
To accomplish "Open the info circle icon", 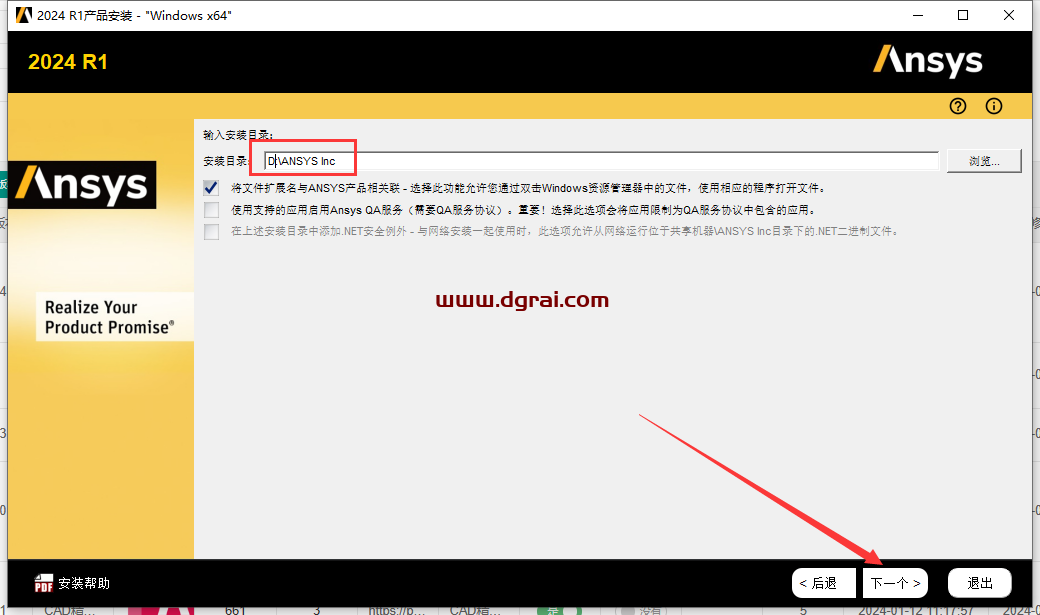I will click(994, 106).
